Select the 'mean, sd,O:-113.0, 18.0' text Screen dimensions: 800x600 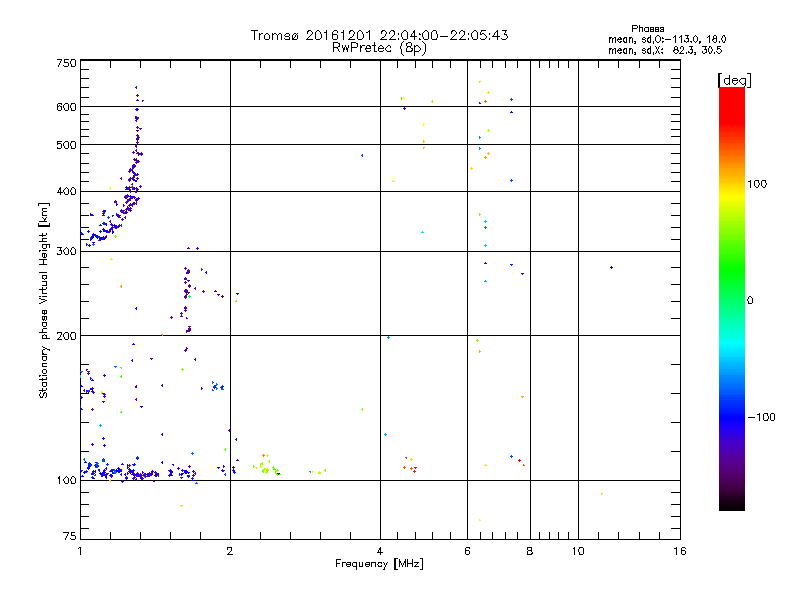click(667, 39)
